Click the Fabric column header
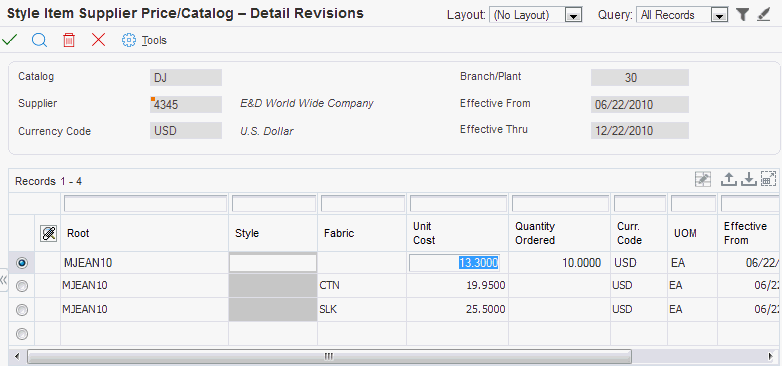The width and height of the screenshot is (782, 366). [x=362, y=233]
